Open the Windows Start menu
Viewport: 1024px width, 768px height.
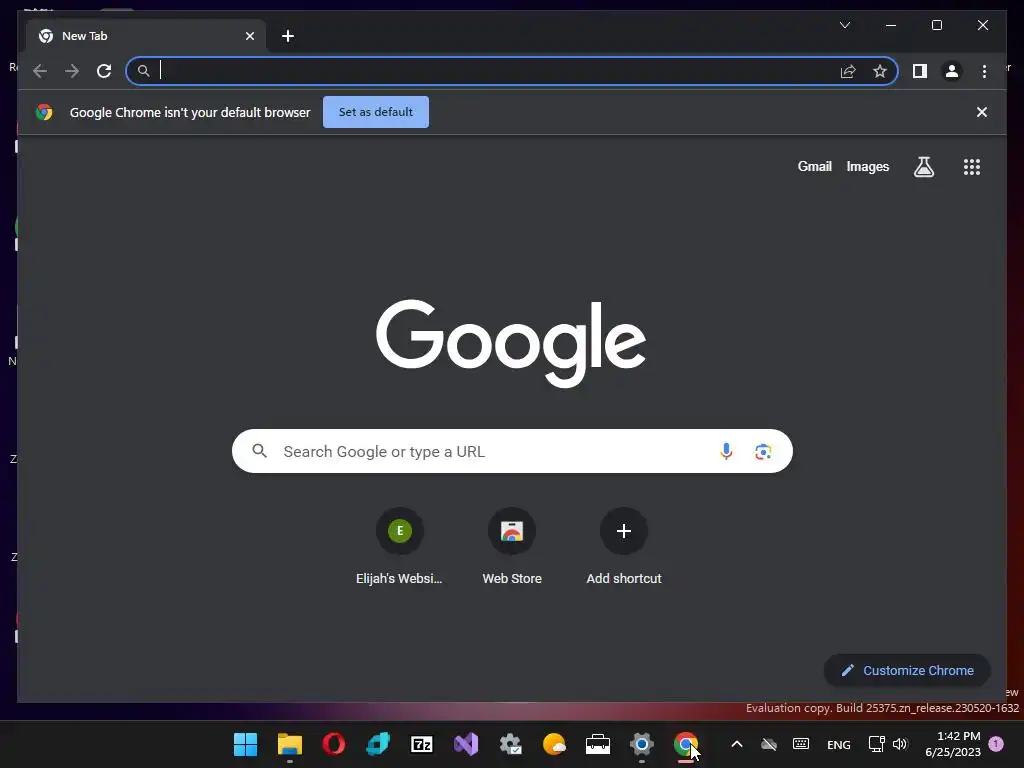coord(246,744)
